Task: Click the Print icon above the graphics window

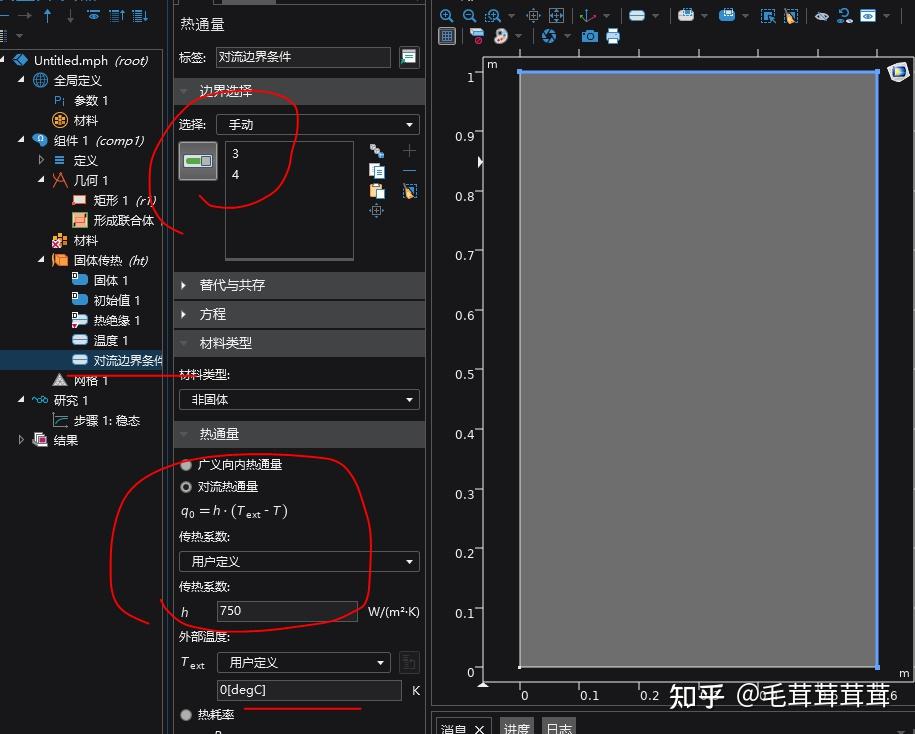Action: [612, 36]
